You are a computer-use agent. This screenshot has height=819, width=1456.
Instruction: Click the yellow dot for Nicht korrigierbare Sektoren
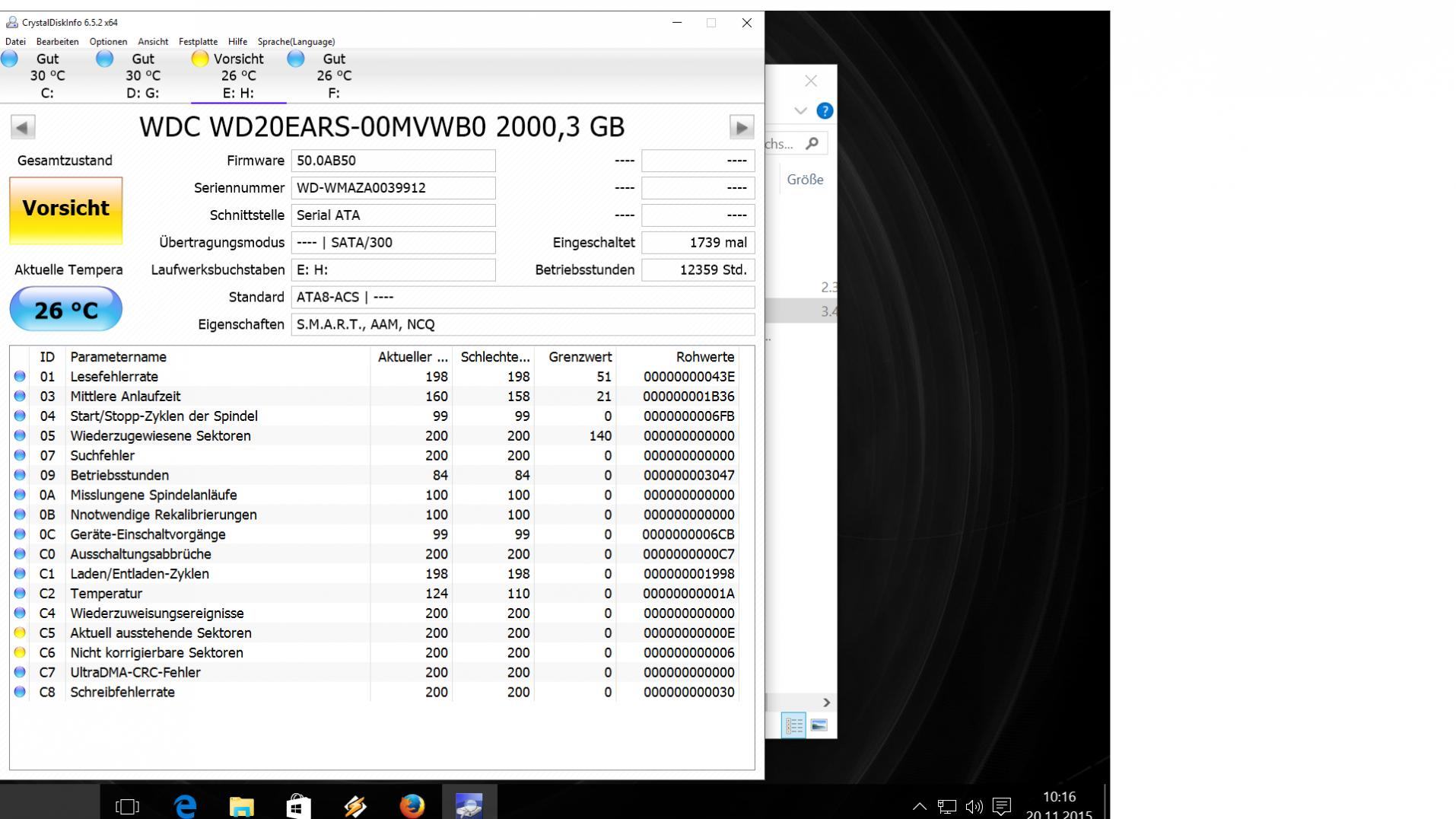coord(20,653)
